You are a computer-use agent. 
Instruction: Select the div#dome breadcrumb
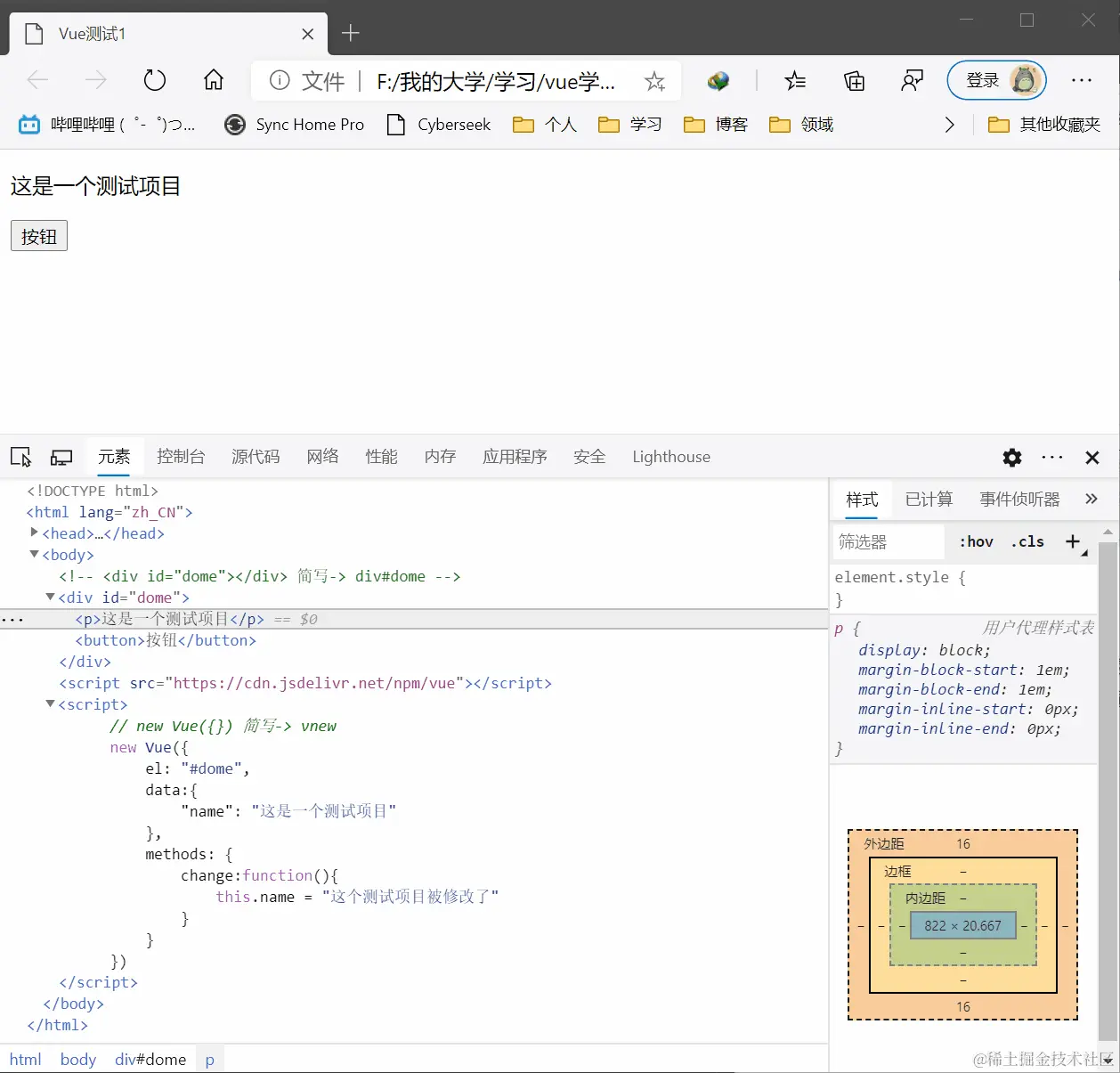coord(150,1060)
